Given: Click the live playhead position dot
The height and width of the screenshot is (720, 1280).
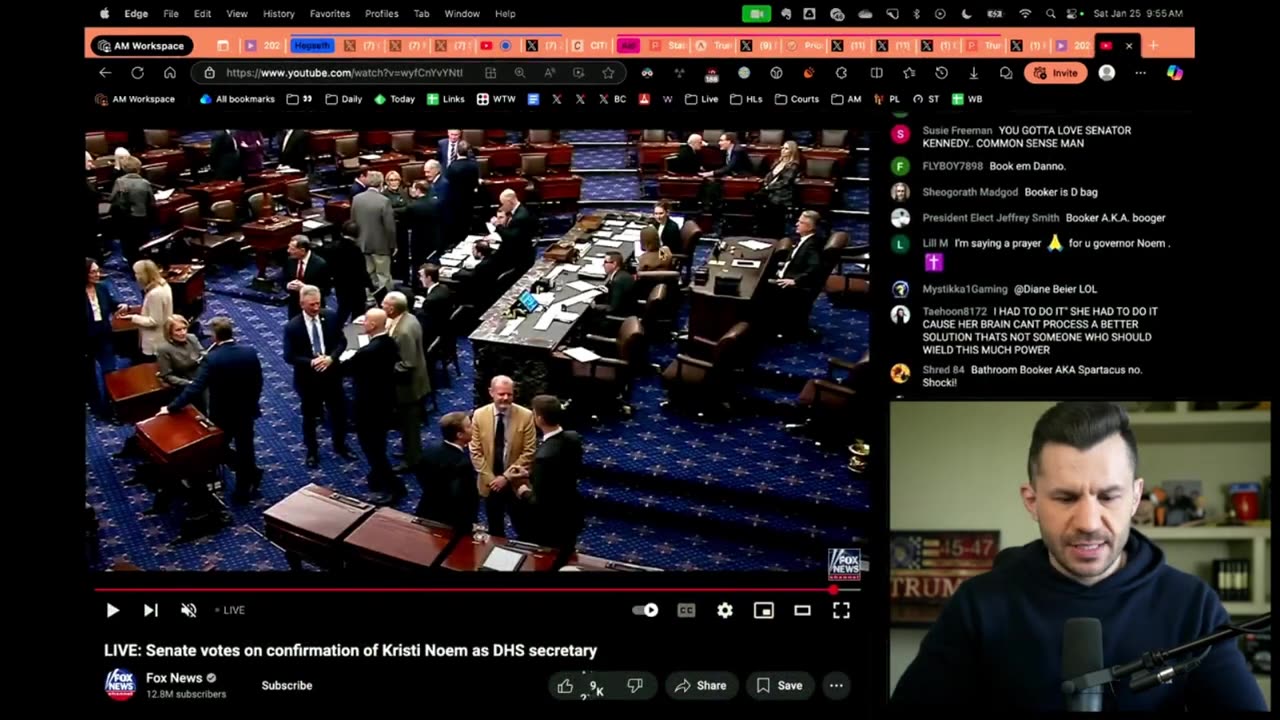Looking at the screenshot, I should 834,590.
